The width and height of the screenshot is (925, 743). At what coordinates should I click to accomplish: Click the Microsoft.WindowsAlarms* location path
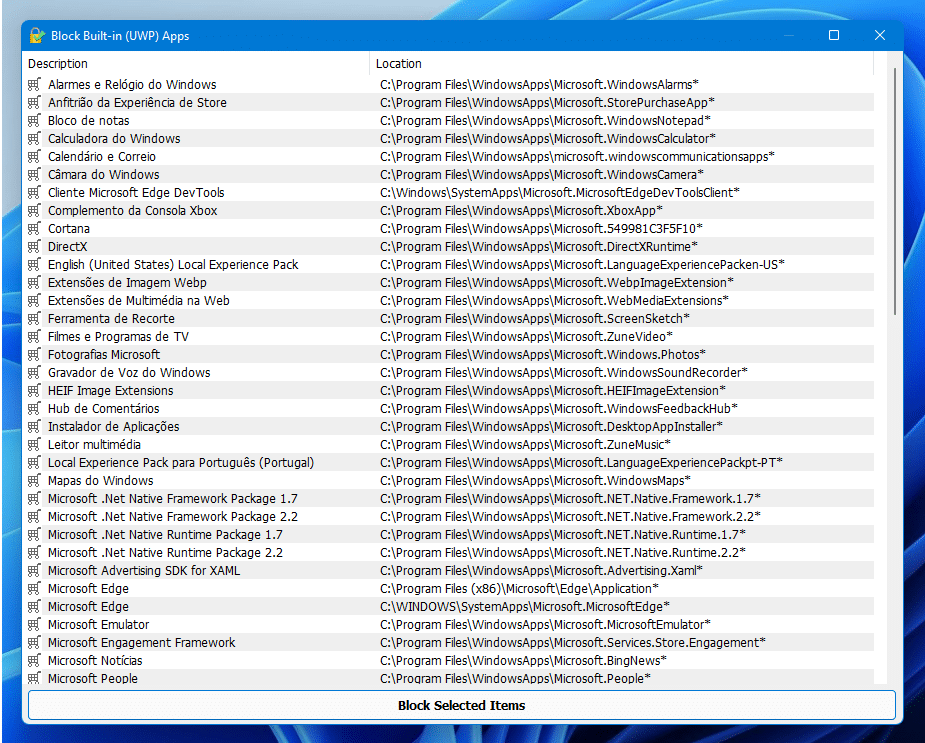pos(539,84)
